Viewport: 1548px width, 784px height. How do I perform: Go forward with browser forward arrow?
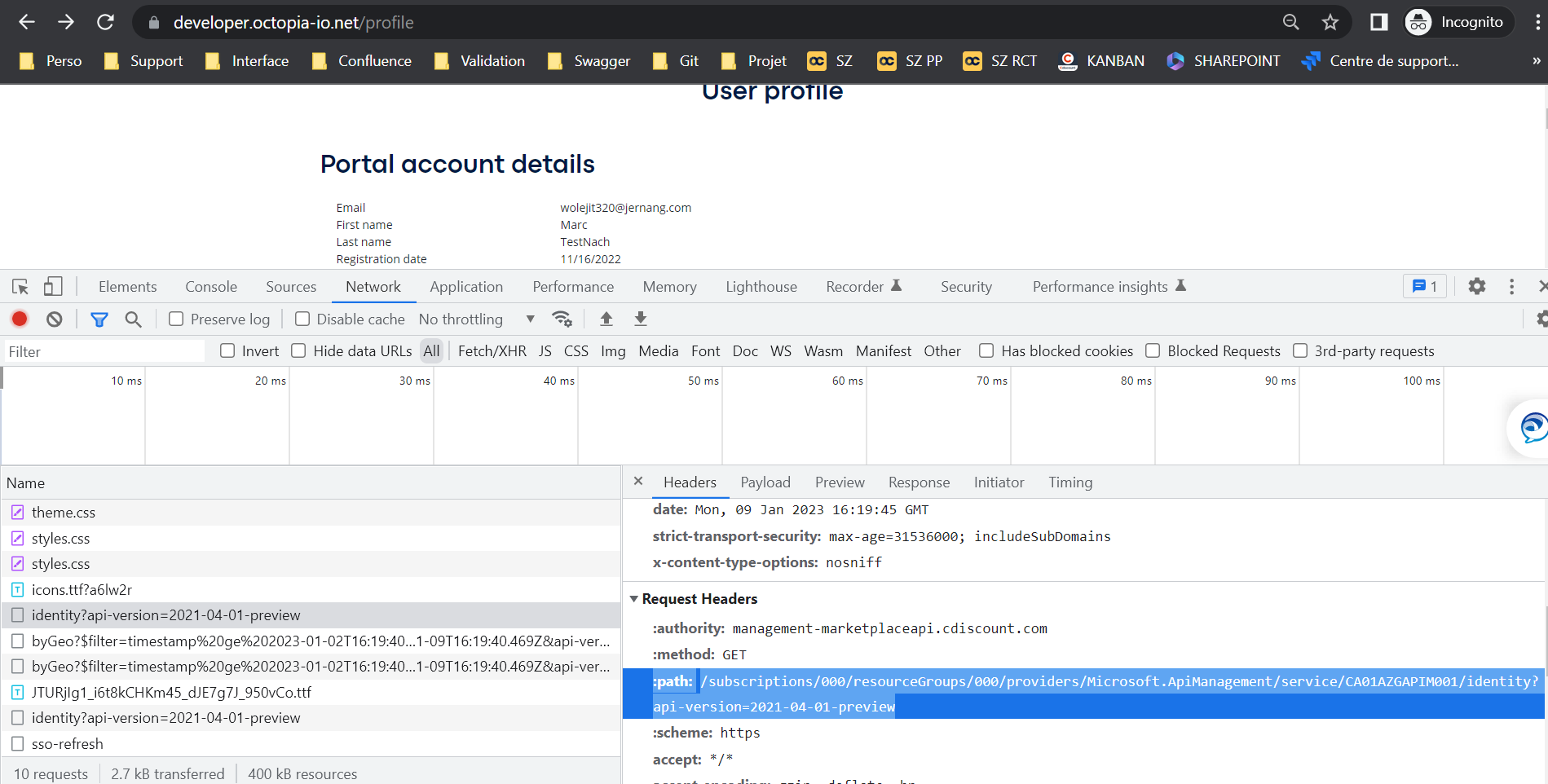click(x=66, y=22)
